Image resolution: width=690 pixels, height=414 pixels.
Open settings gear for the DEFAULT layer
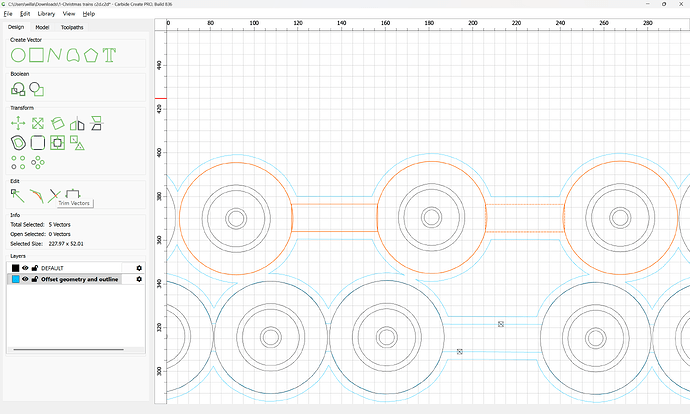139,268
